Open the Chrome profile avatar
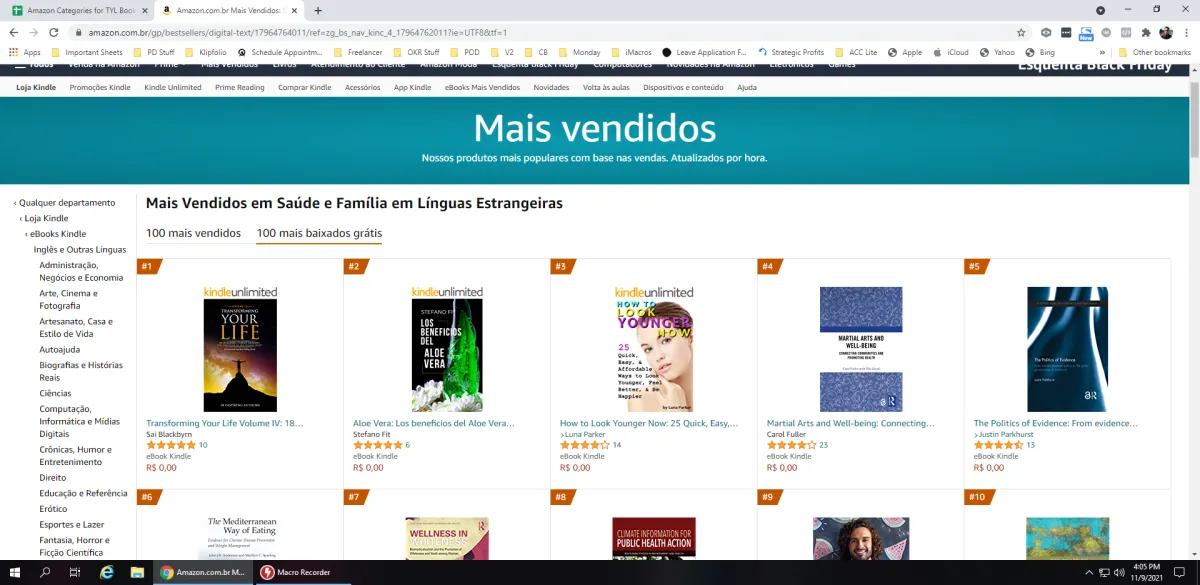Viewport: 1200px width, 585px height. [x=1166, y=32]
